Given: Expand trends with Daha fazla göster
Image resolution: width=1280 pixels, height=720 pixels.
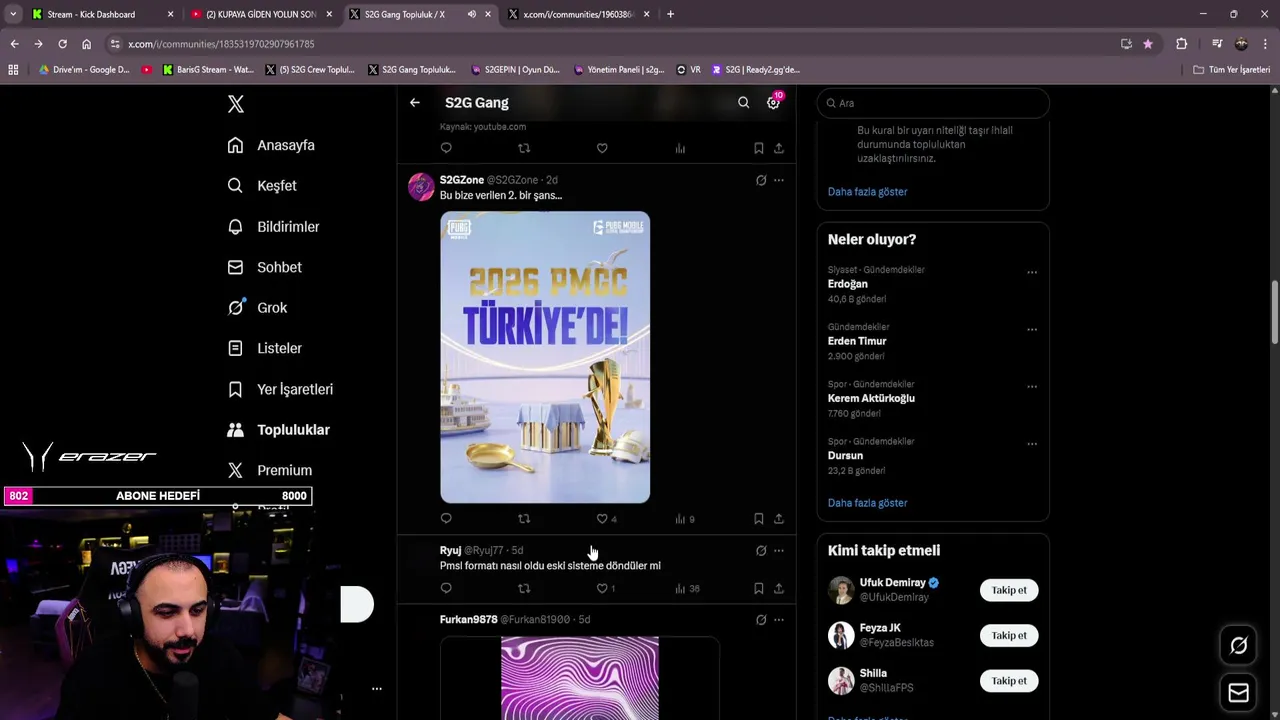Looking at the screenshot, I should tap(867, 503).
